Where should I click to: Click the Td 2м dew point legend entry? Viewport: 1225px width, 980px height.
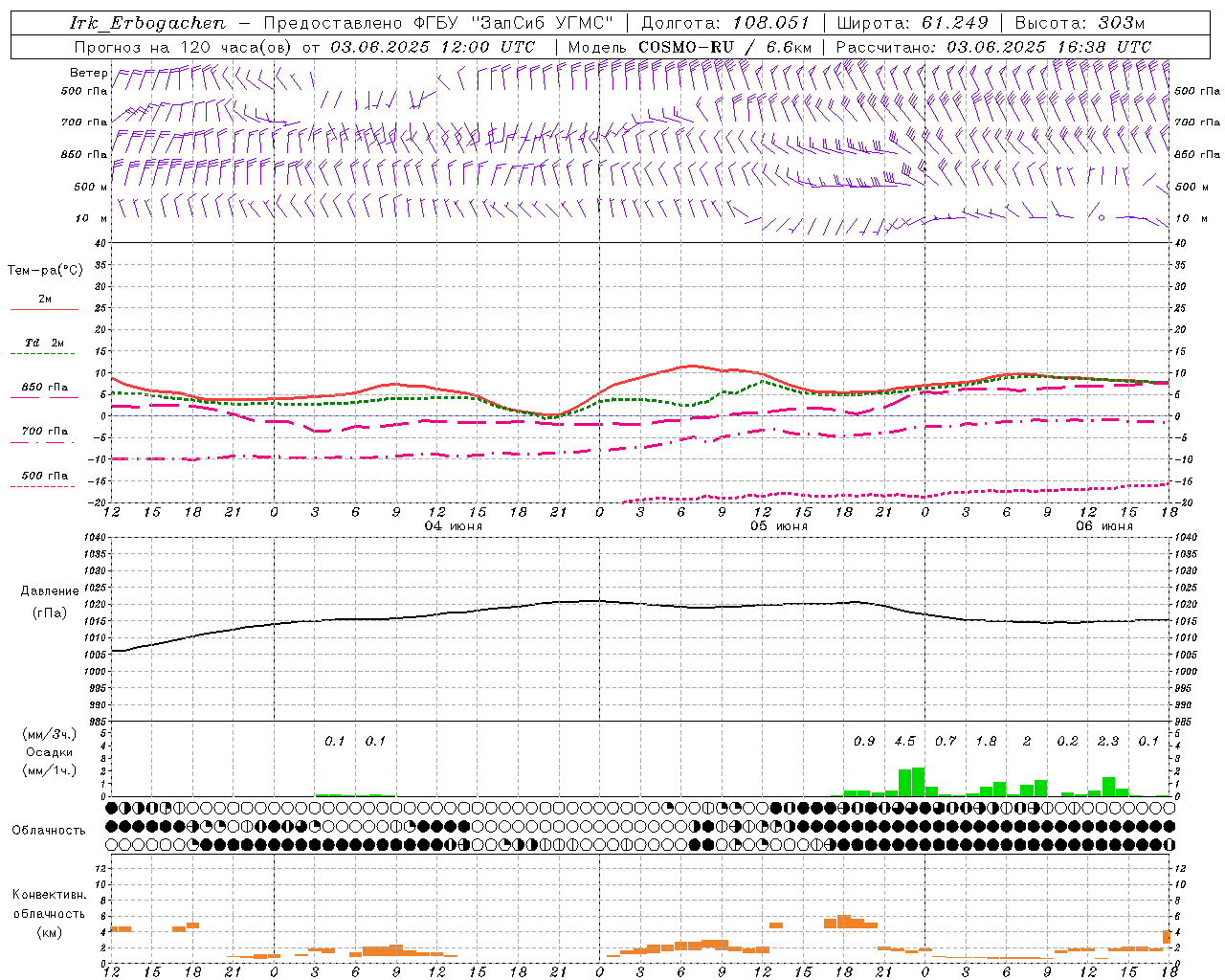click(x=44, y=343)
